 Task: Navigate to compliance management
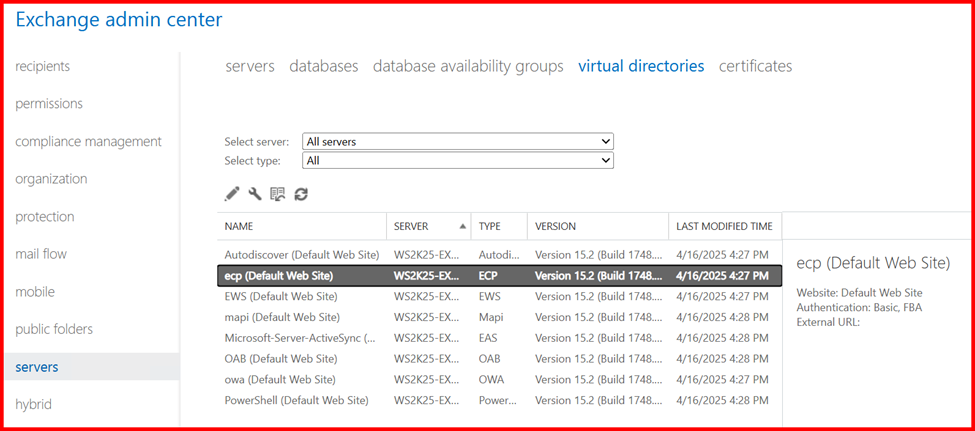click(88, 141)
